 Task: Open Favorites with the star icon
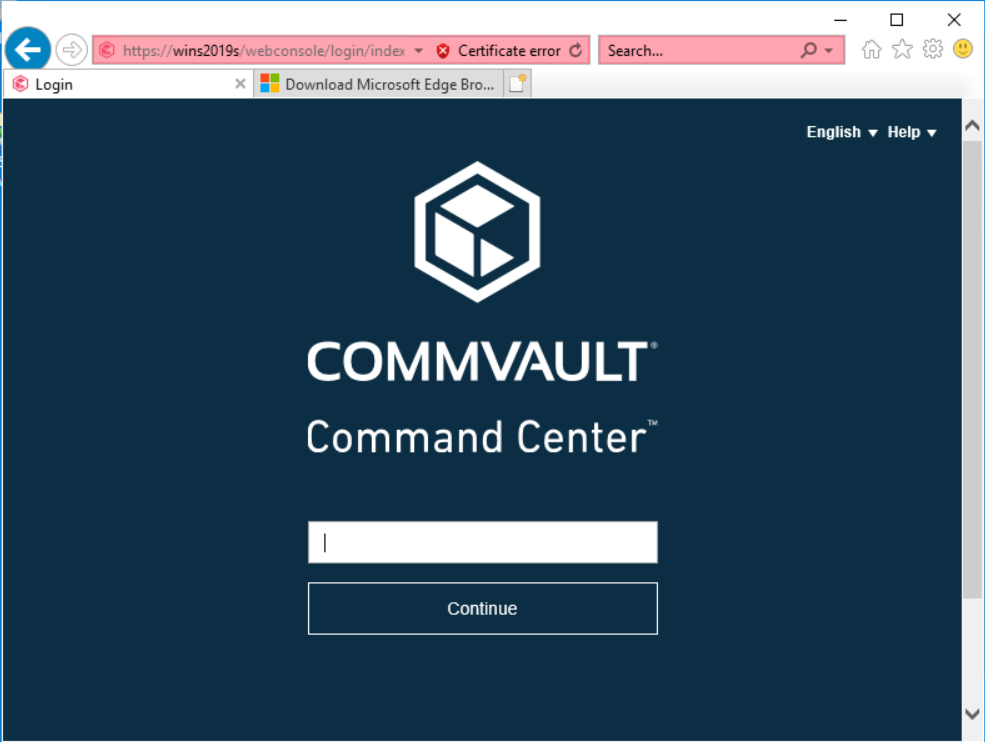[x=902, y=49]
